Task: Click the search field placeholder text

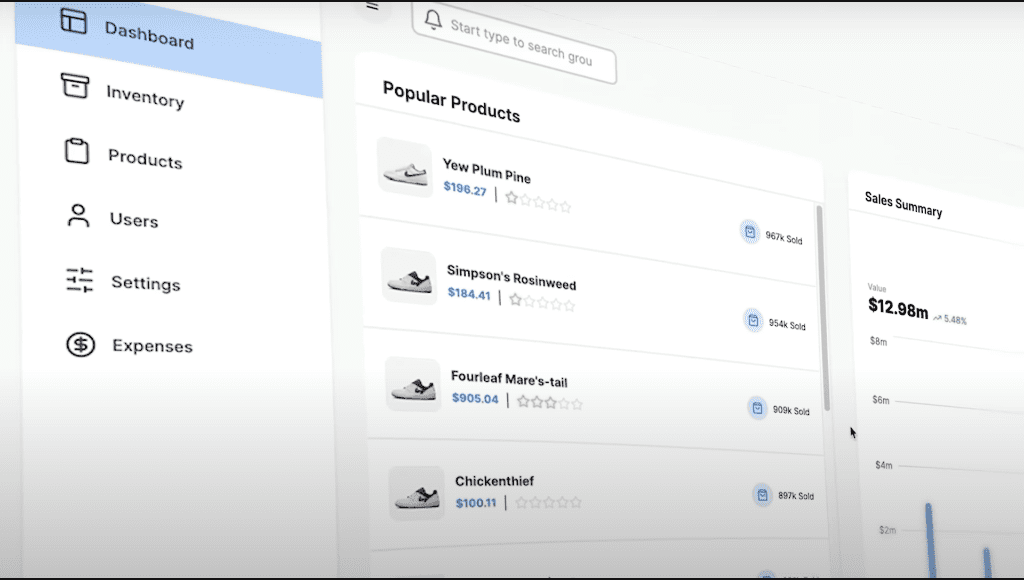Action: click(521, 43)
